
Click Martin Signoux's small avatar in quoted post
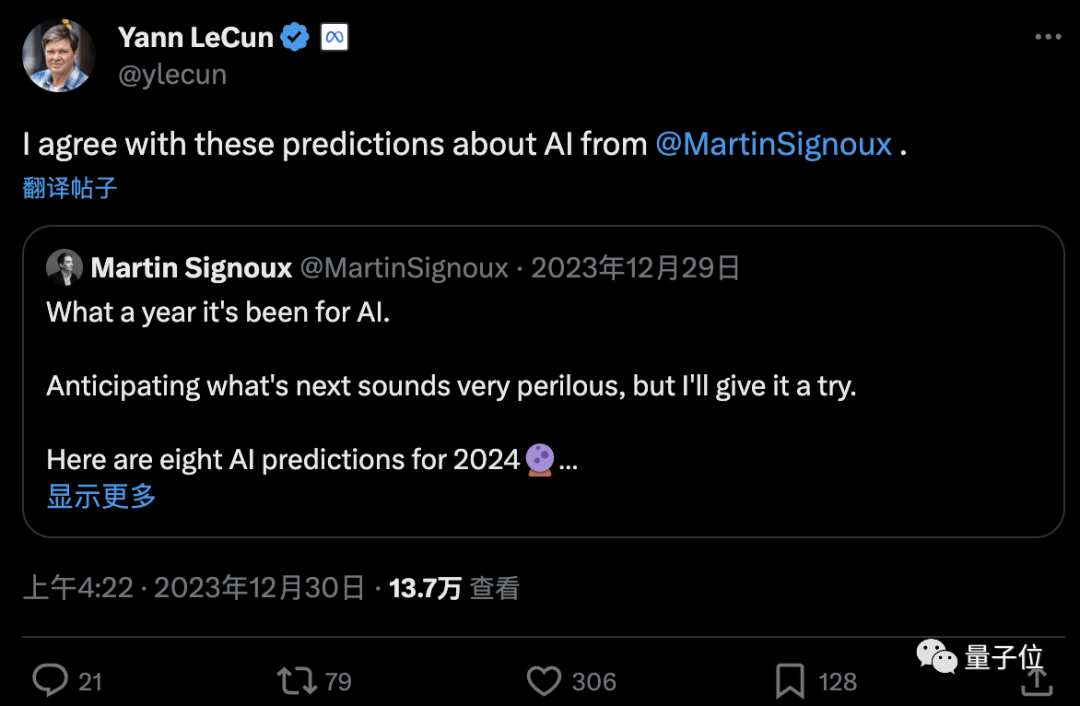pos(64,267)
